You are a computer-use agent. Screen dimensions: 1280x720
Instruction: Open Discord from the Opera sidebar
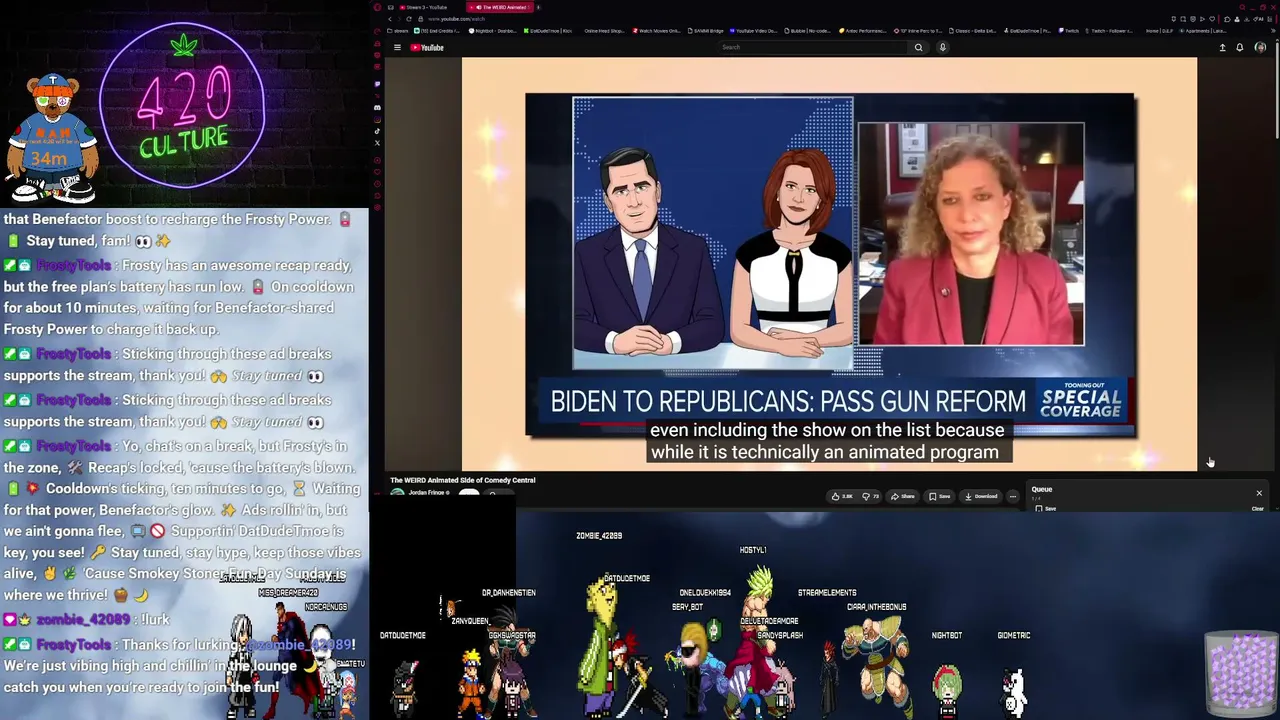point(377,107)
